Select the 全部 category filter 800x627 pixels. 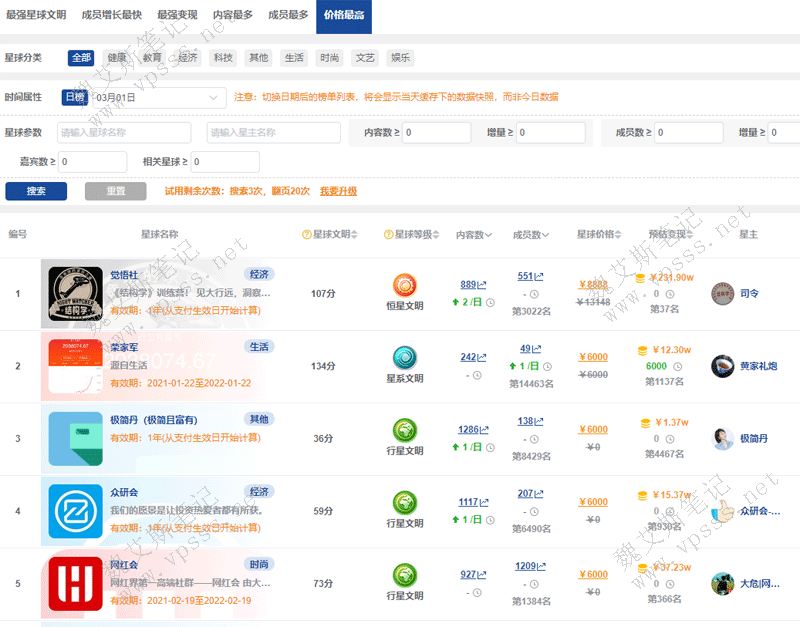point(81,58)
